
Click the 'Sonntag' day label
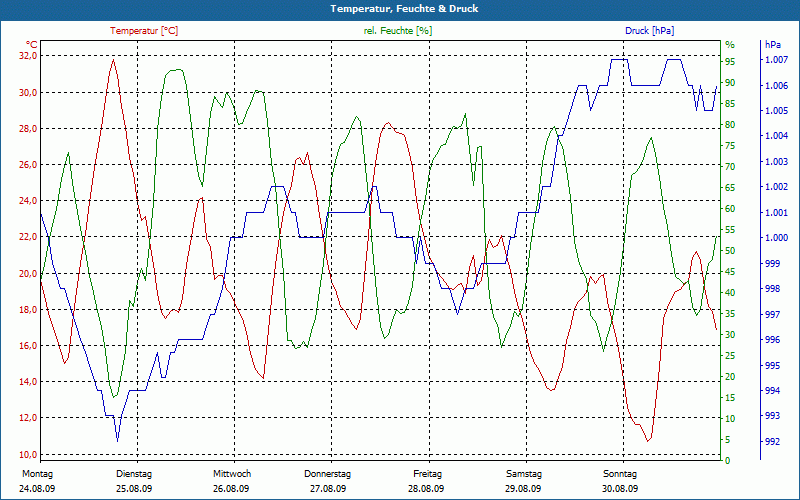point(620,474)
